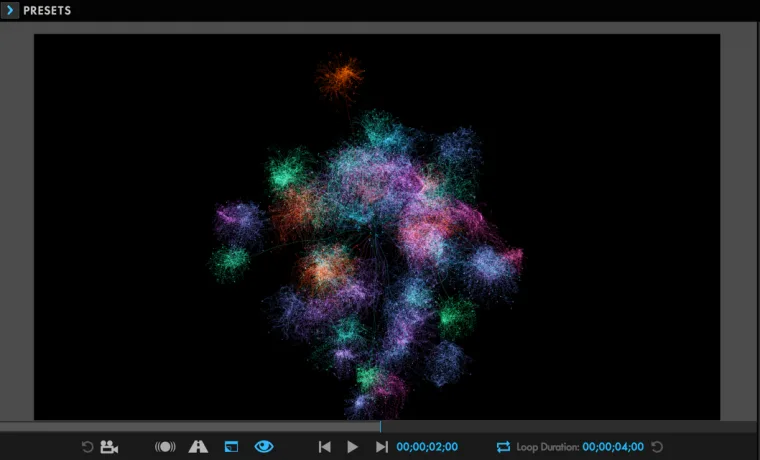Image resolution: width=760 pixels, height=460 pixels.
Task: Expand the Presets panel chevron
Action: coord(10,10)
